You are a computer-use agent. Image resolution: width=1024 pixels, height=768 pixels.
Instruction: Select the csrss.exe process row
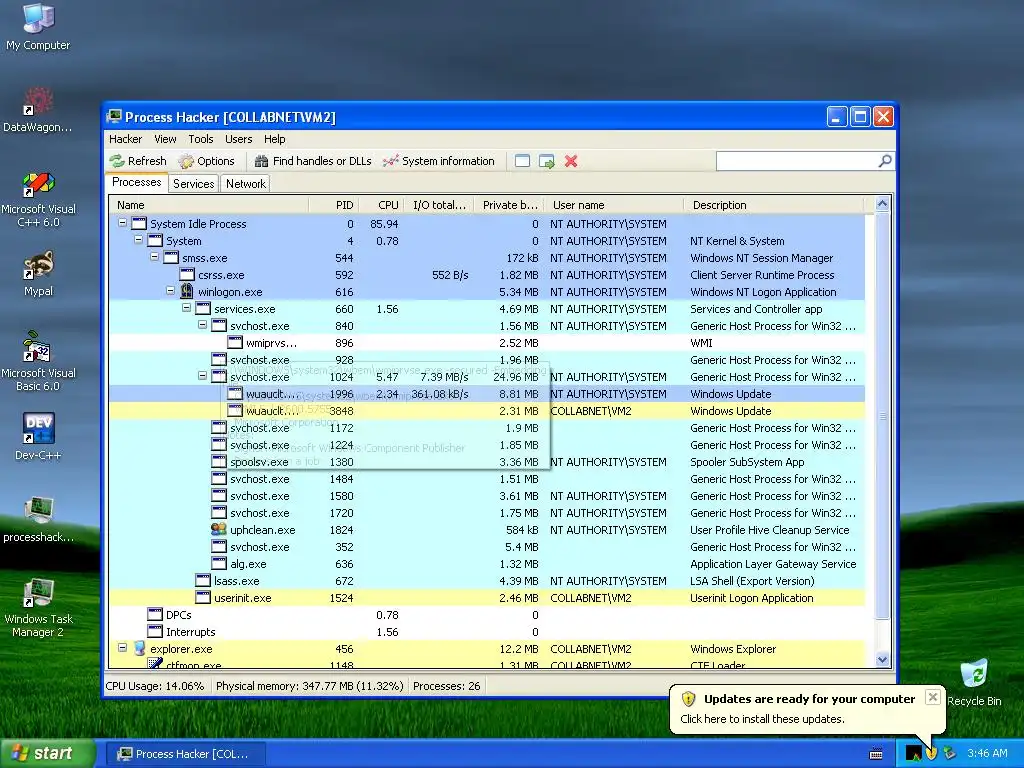tap(487, 275)
